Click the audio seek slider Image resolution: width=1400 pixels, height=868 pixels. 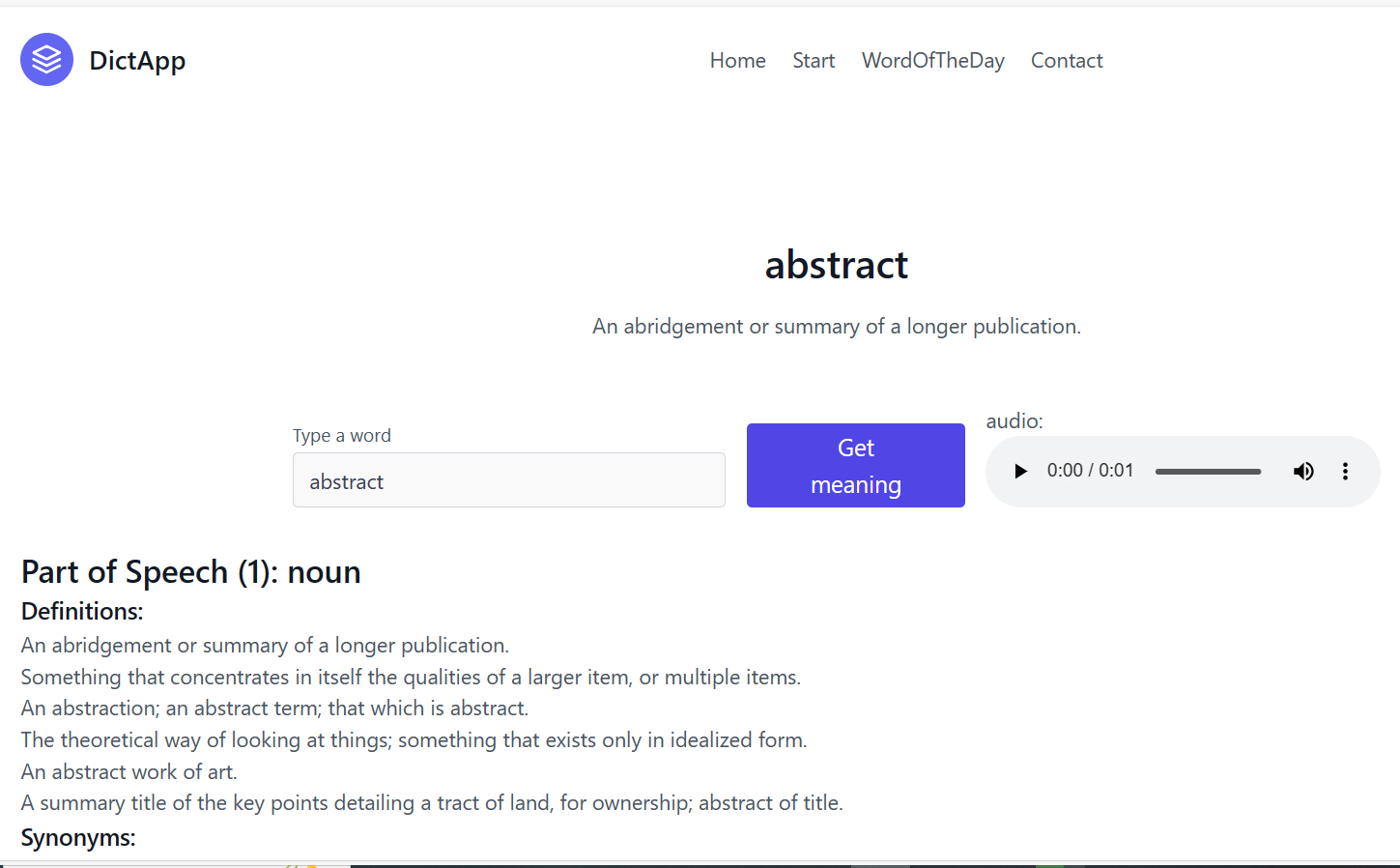point(1208,472)
